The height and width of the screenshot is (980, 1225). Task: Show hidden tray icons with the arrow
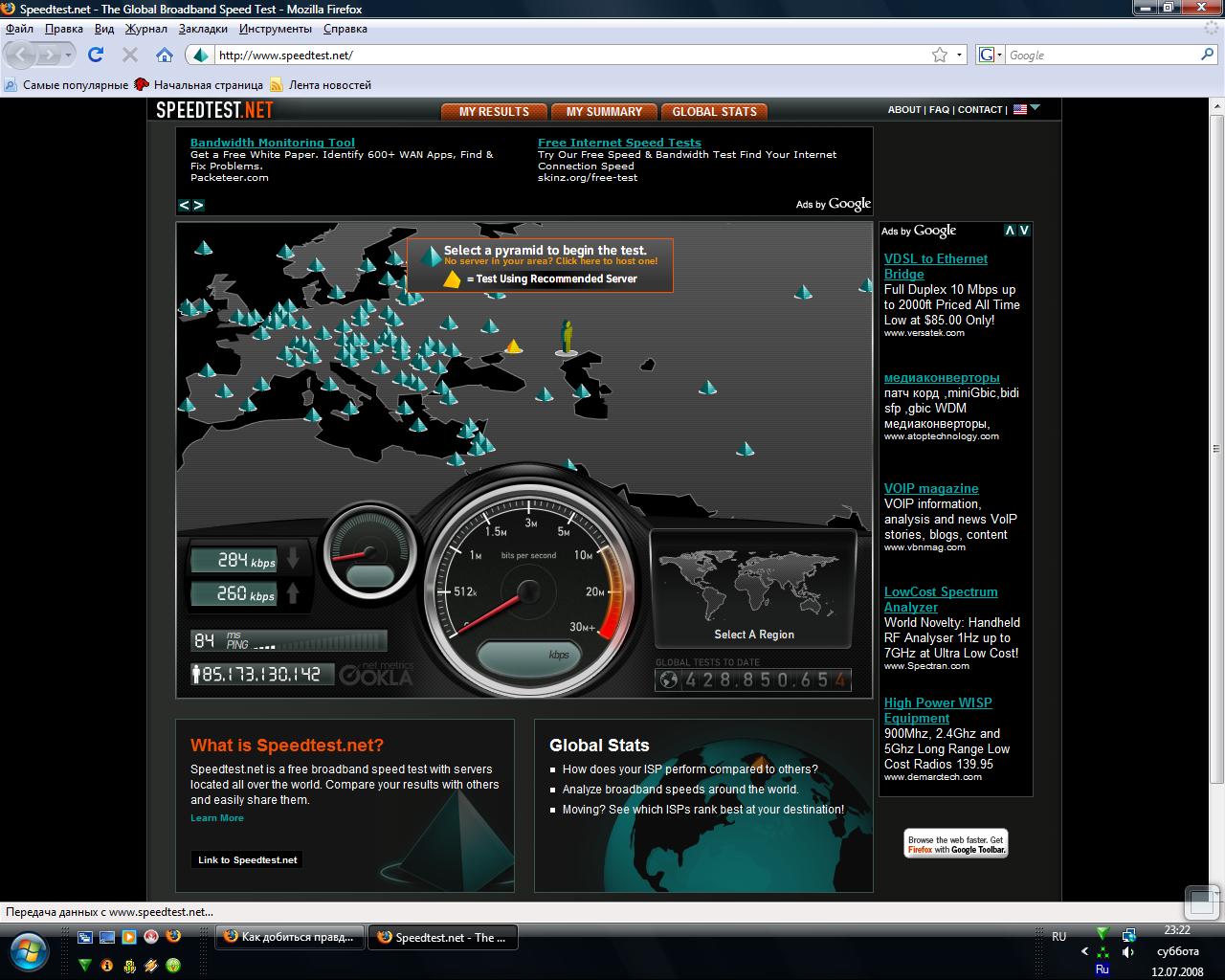[x=1084, y=952]
